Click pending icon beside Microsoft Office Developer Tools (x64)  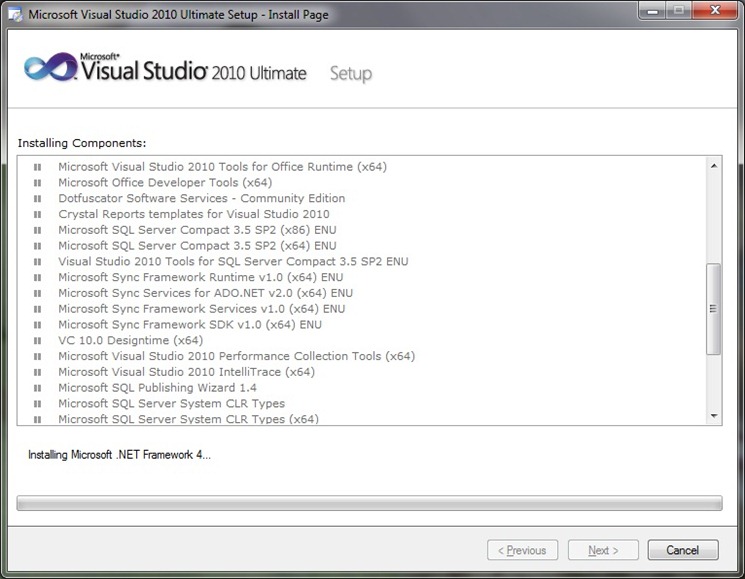[38, 183]
